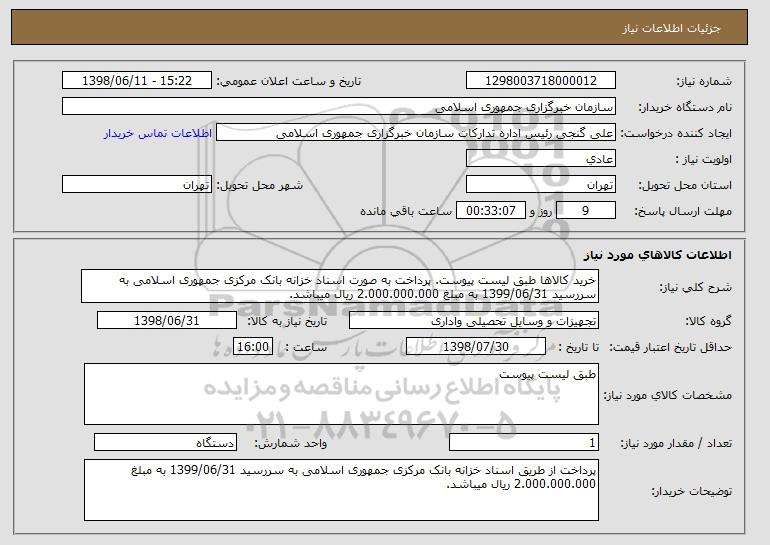Click the تاریخ نیاز به کالا date field
The image size is (770, 545).
[167, 321]
